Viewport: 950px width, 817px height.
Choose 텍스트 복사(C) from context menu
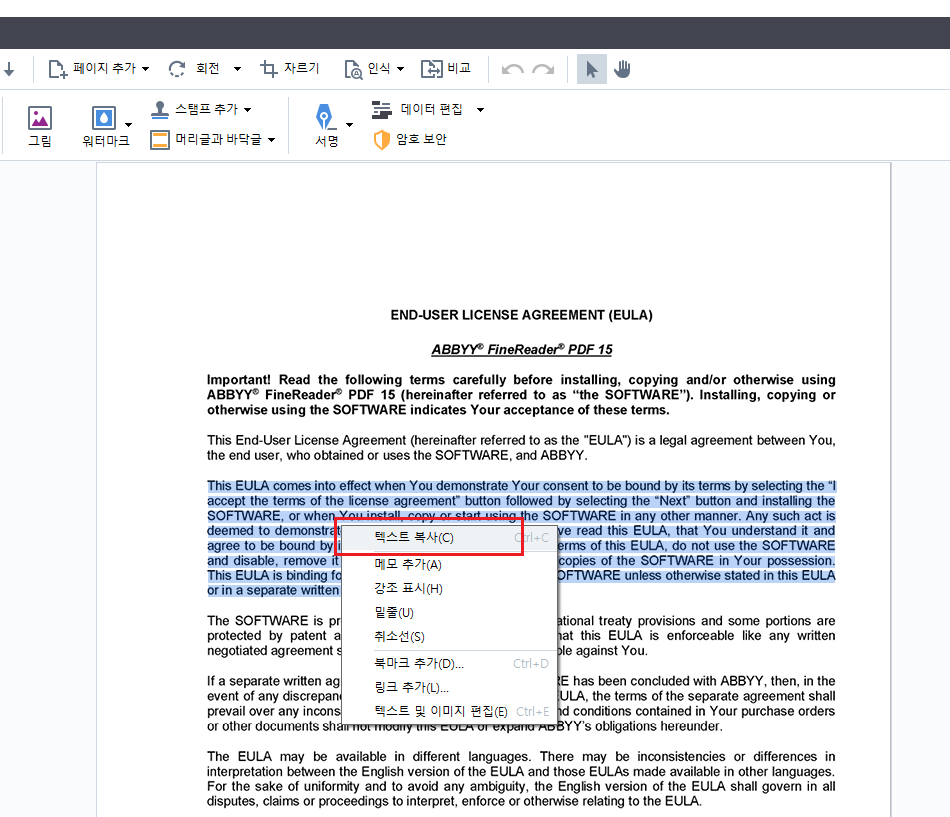pos(450,538)
